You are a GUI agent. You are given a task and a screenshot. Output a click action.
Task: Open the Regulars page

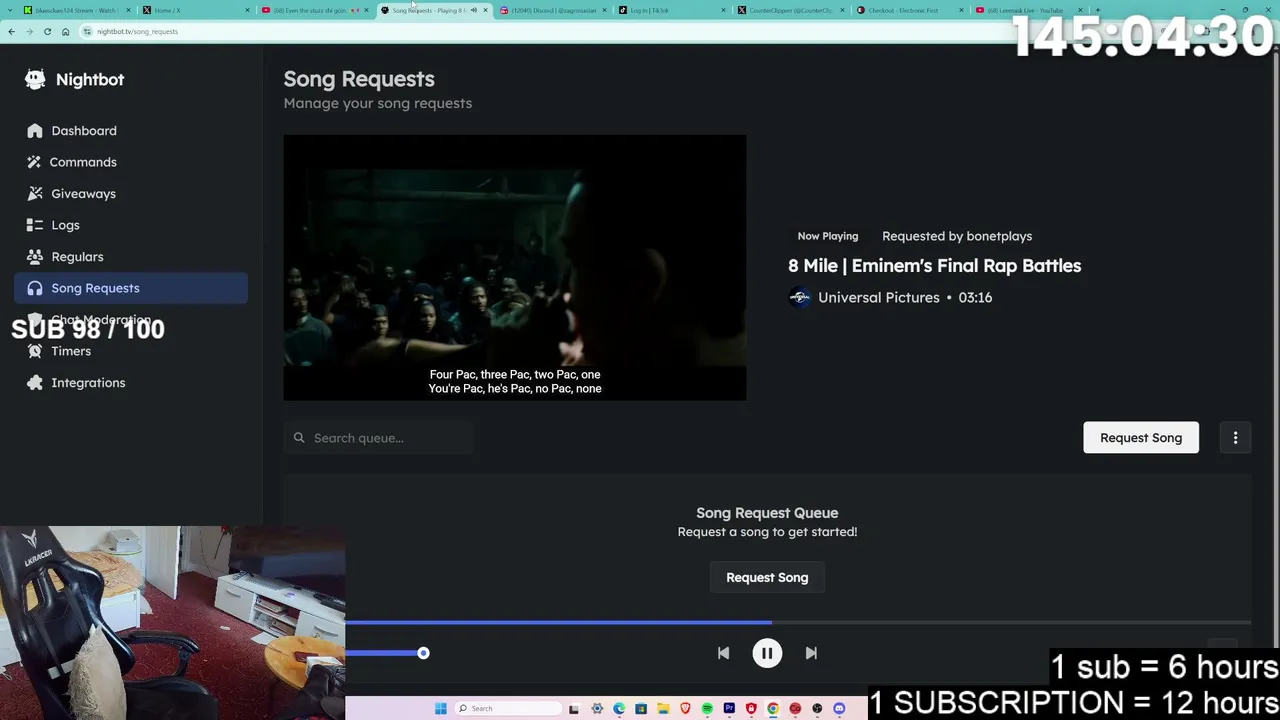[131, 256]
